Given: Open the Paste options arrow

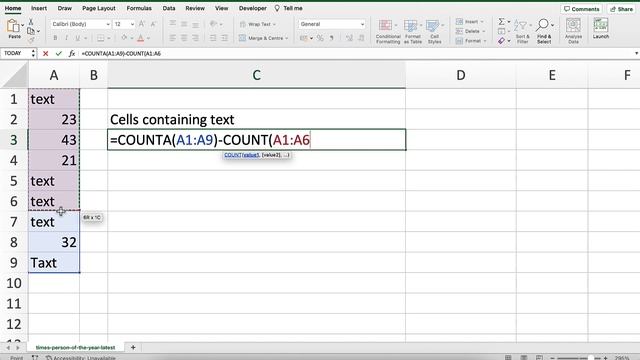Looking at the screenshot, I should (22, 25).
